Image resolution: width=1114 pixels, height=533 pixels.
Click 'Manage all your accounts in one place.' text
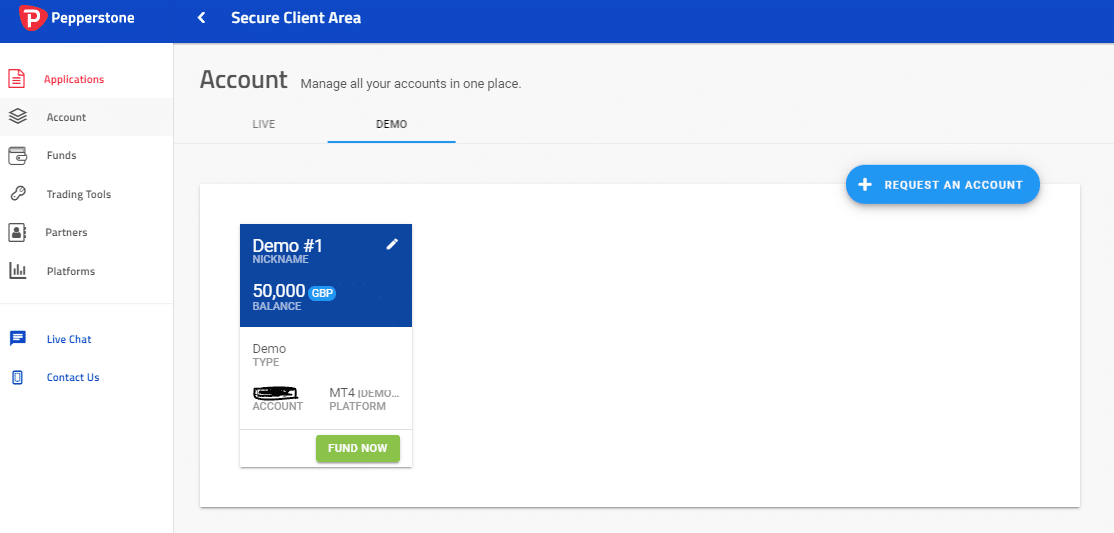411,84
